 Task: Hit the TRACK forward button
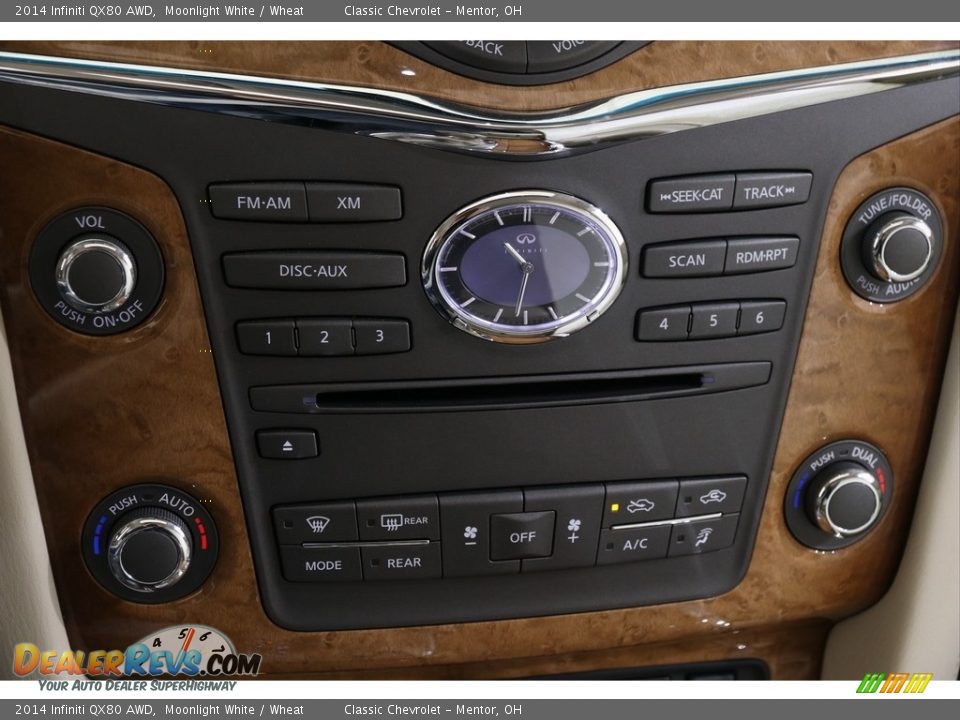point(772,192)
